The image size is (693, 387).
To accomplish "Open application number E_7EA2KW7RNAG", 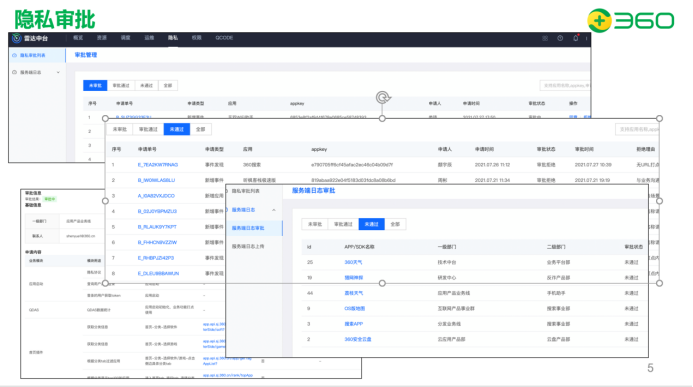I will pyautogui.click(x=158, y=165).
